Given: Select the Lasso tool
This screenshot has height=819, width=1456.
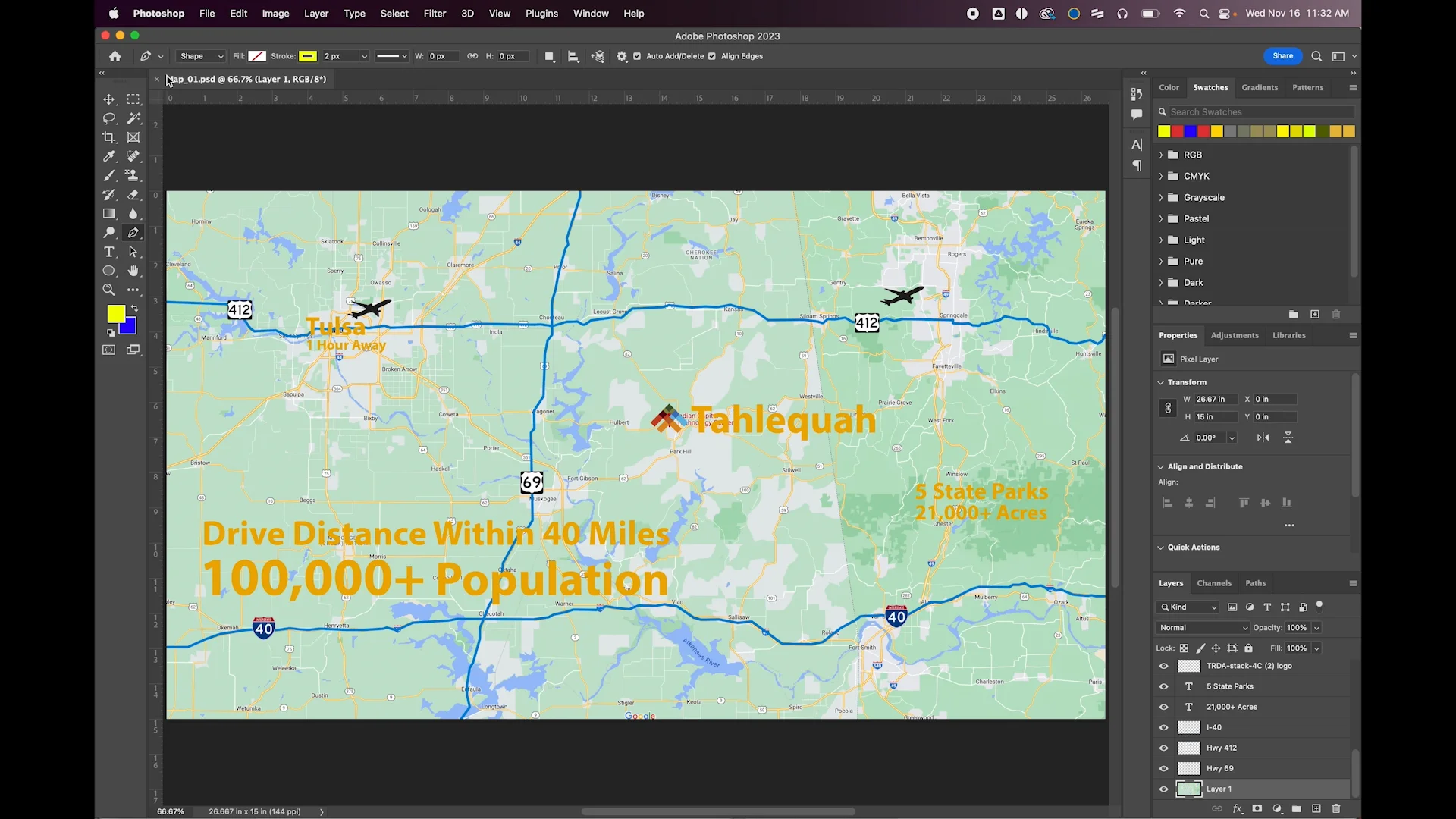Looking at the screenshot, I should point(108,118).
